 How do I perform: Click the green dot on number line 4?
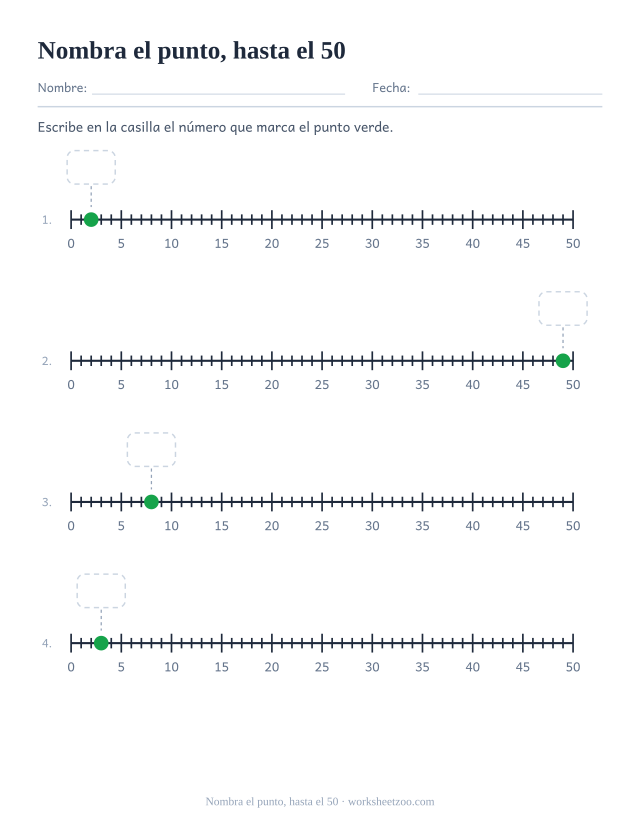point(101,643)
